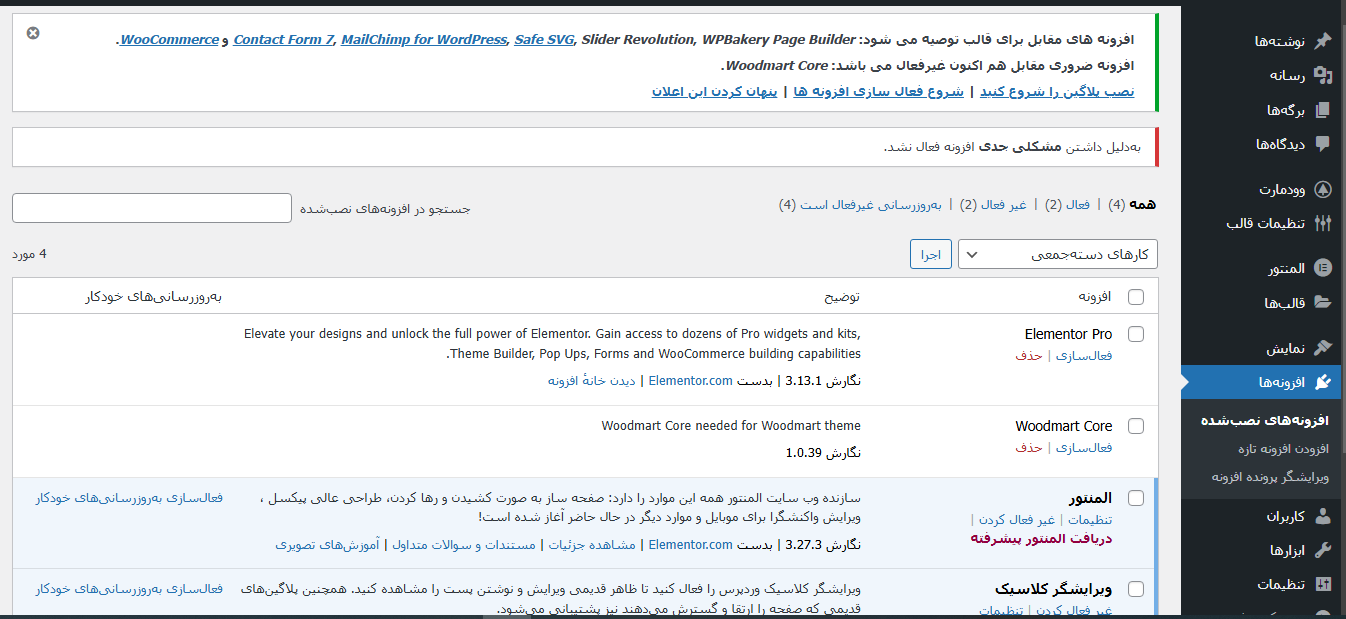The height and width of the screenshot is (619, 1346).
Task: Click دیدن خانهٔ افزونه link
Action: pos(592,380)
